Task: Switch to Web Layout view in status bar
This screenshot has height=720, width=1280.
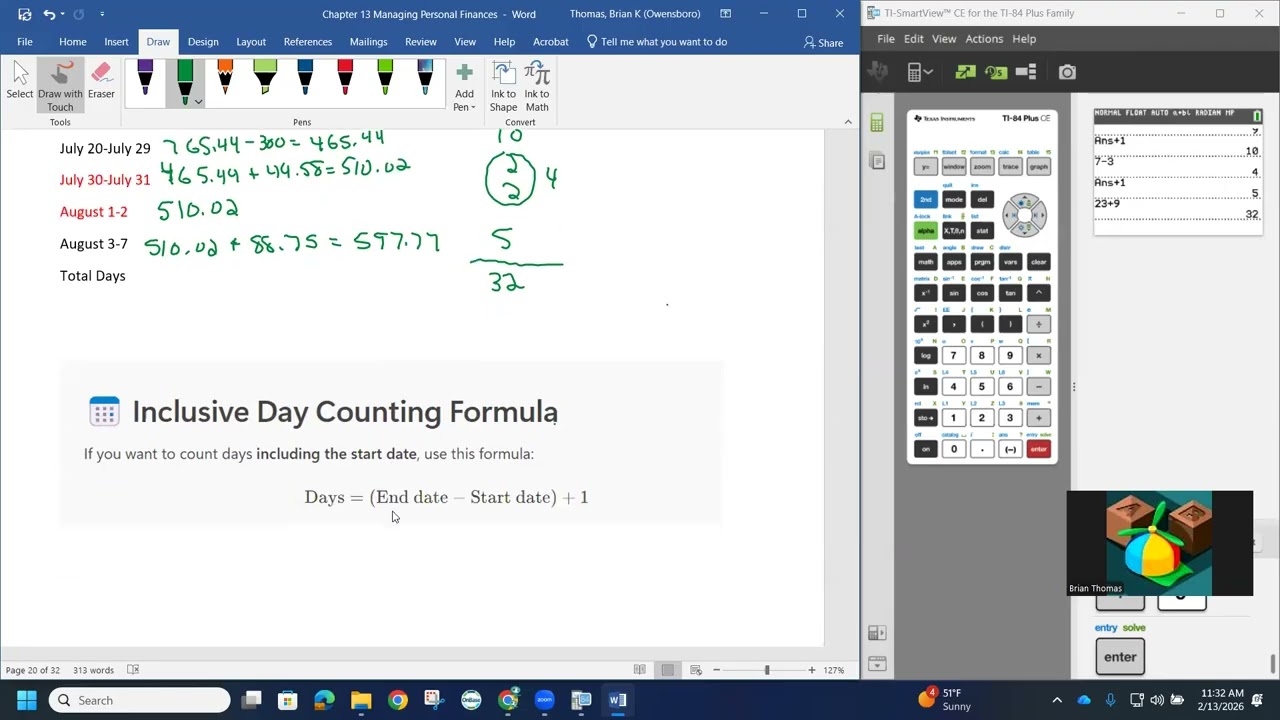Action: click(x=696, y=670)
